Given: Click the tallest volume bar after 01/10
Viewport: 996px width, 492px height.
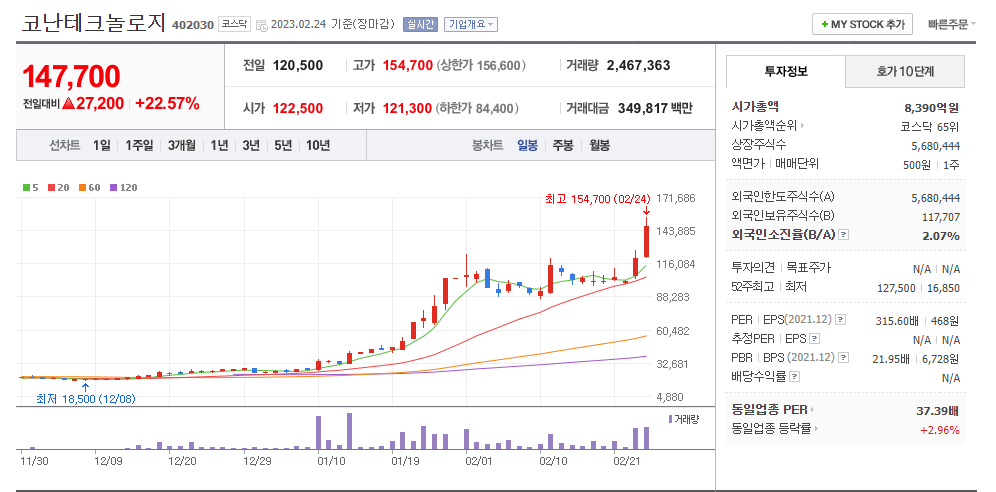Looking at the screenshot, I should (349, 431).
